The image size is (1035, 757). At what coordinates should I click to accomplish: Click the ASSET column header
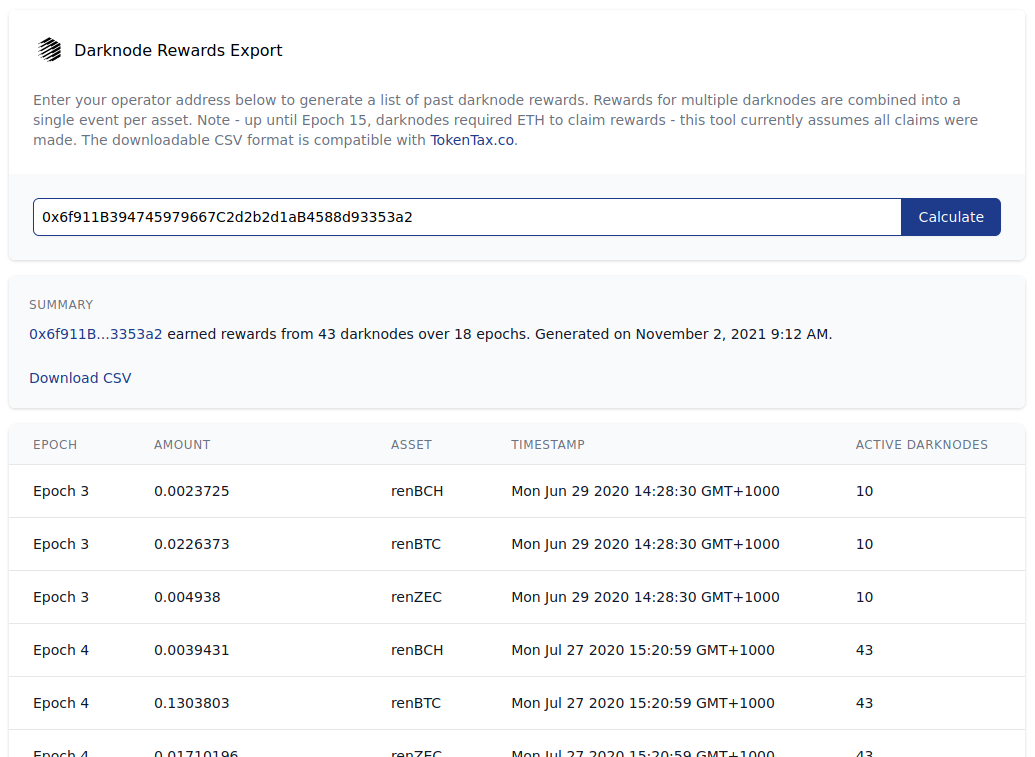411,445
